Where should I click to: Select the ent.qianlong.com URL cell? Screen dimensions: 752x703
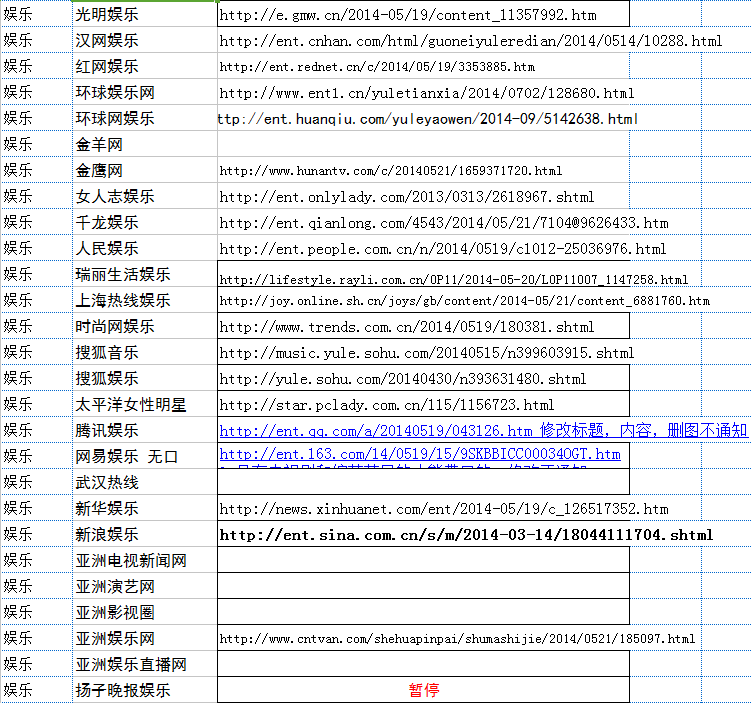click(423, 222)
